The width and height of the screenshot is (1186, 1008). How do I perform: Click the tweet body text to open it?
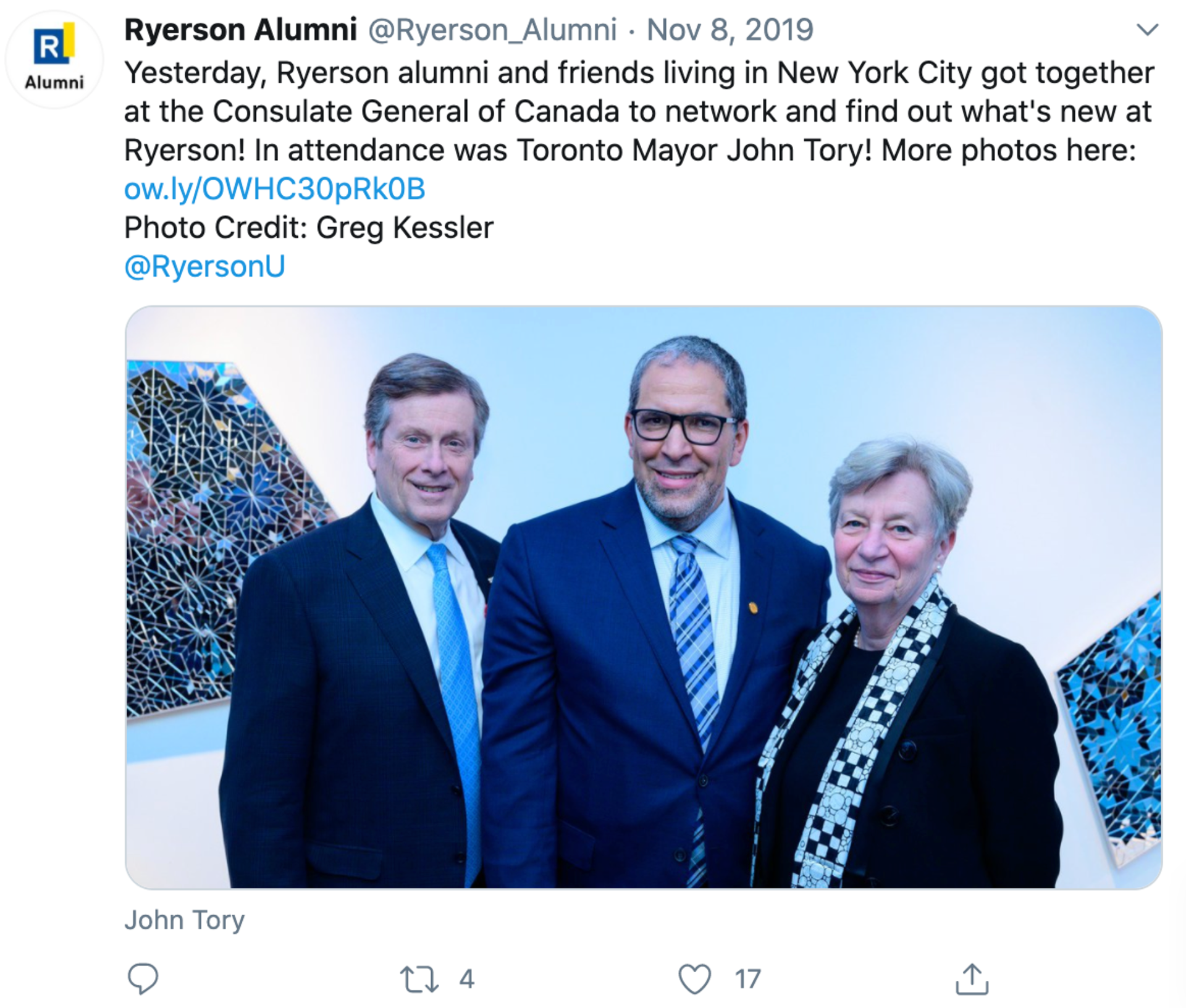click(x=639, y=111)
